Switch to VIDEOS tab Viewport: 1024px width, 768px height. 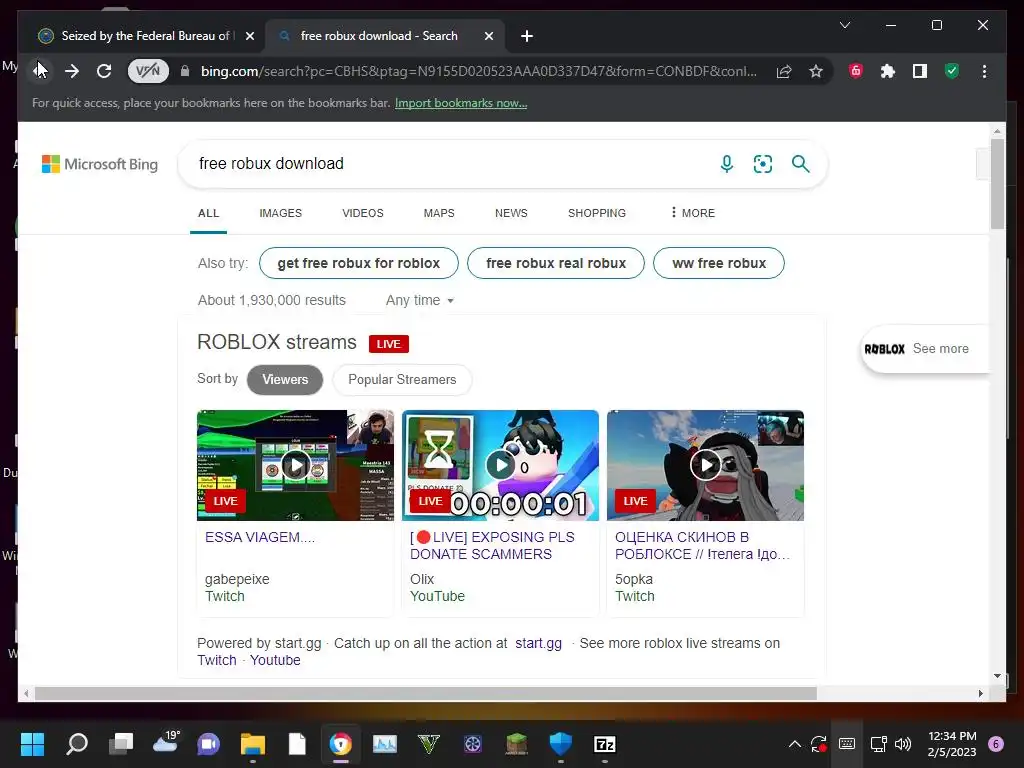(x=362, y=213)
